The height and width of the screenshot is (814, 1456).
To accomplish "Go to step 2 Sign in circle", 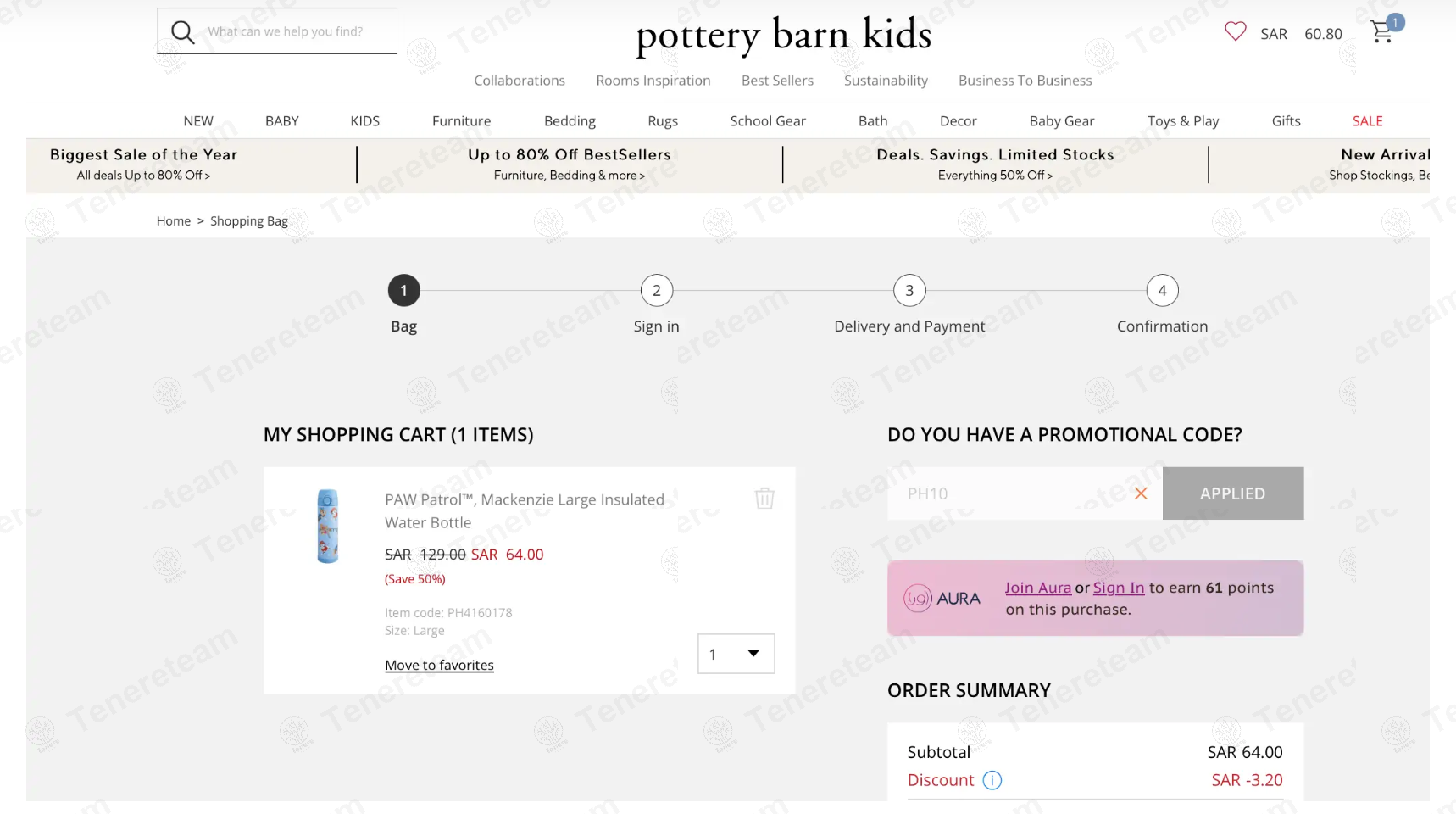I will click(x=657, y=291).
